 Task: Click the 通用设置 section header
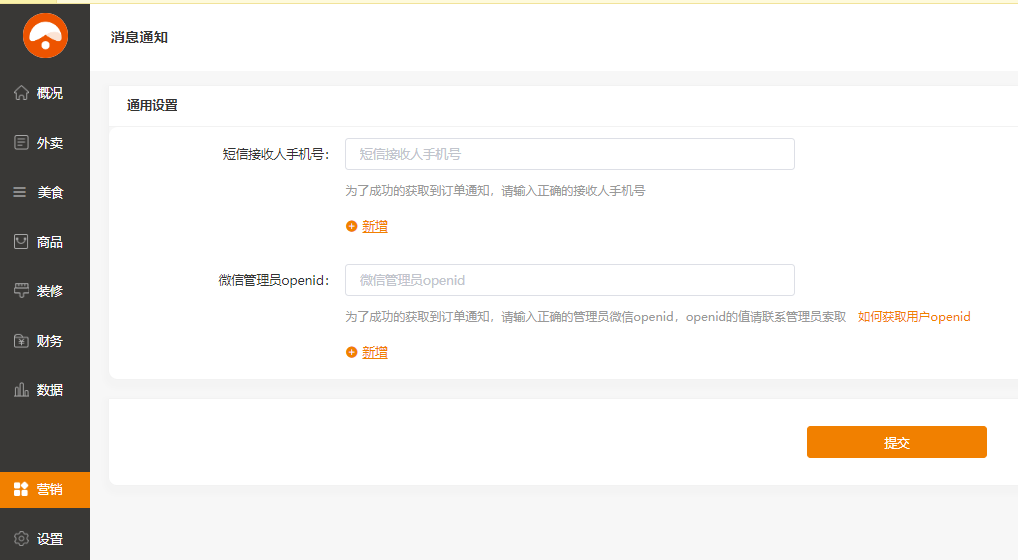pos(152,105)
